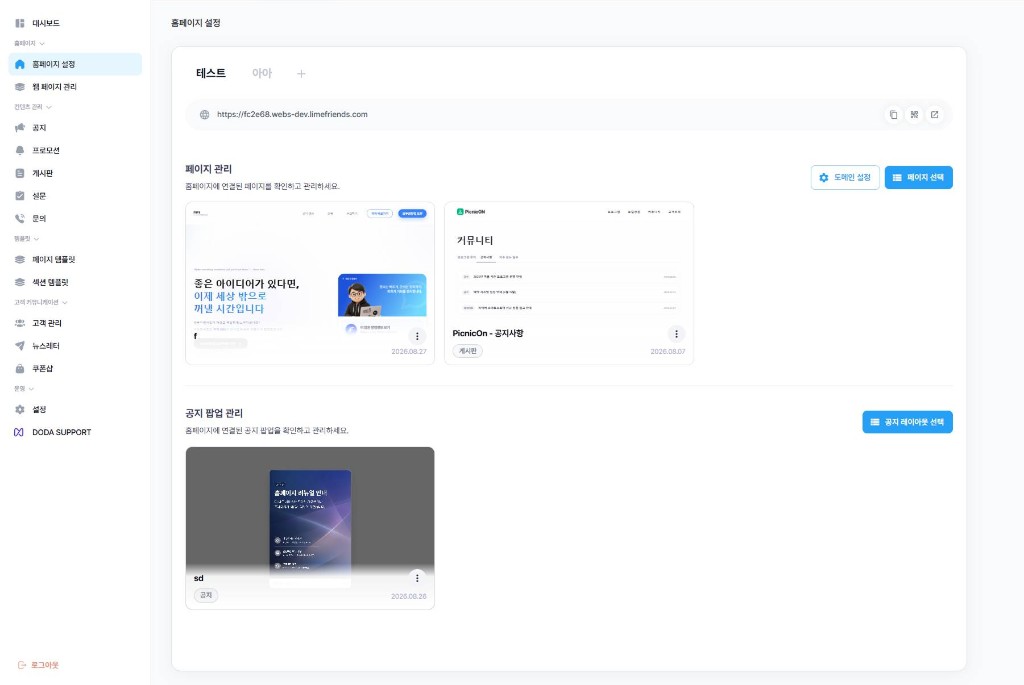Click the 홈페이지 설정 page title

tap(195, 23)
